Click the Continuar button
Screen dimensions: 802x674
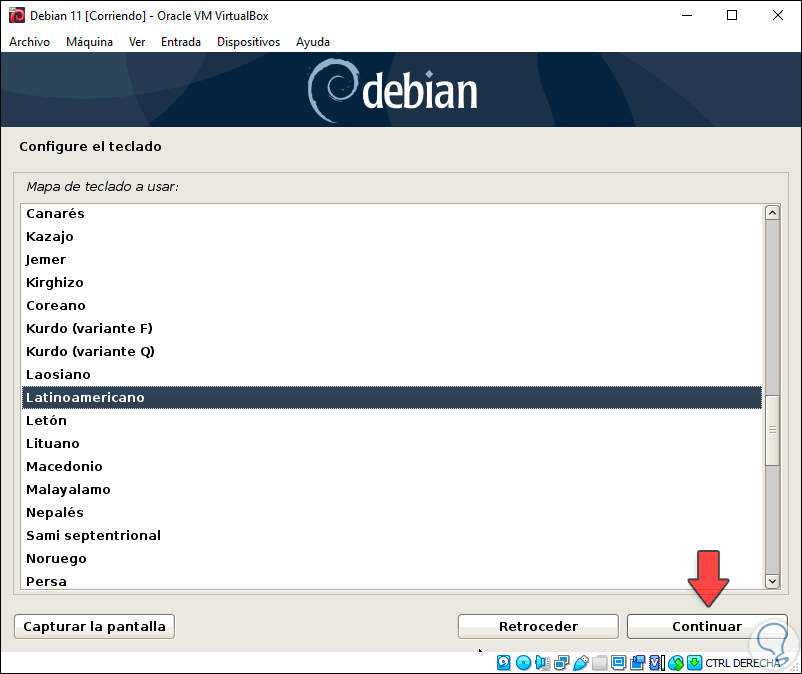coord(707,626)
